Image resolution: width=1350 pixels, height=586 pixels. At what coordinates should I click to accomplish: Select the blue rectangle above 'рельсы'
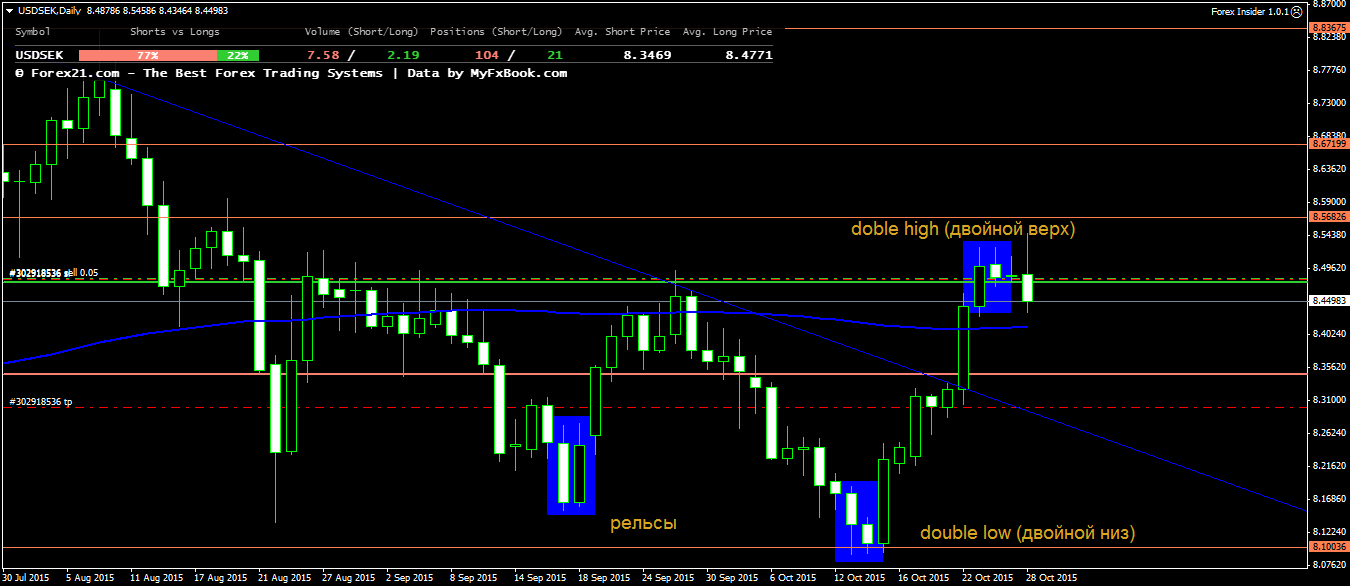click(x=572, y=466)
